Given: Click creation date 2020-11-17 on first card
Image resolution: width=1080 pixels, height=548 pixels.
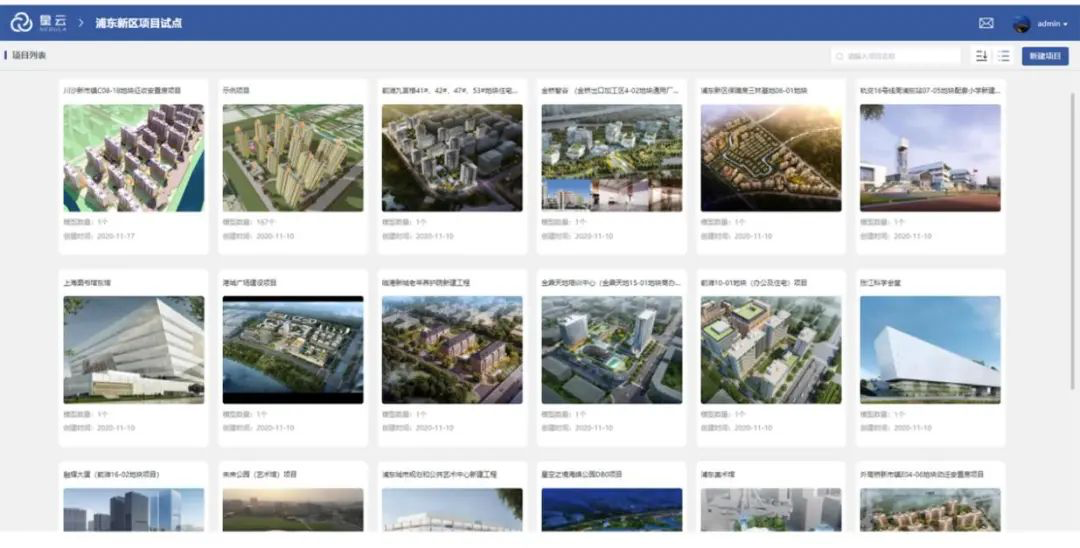Looking at the screenshot, I should click(x=116, y=236).
